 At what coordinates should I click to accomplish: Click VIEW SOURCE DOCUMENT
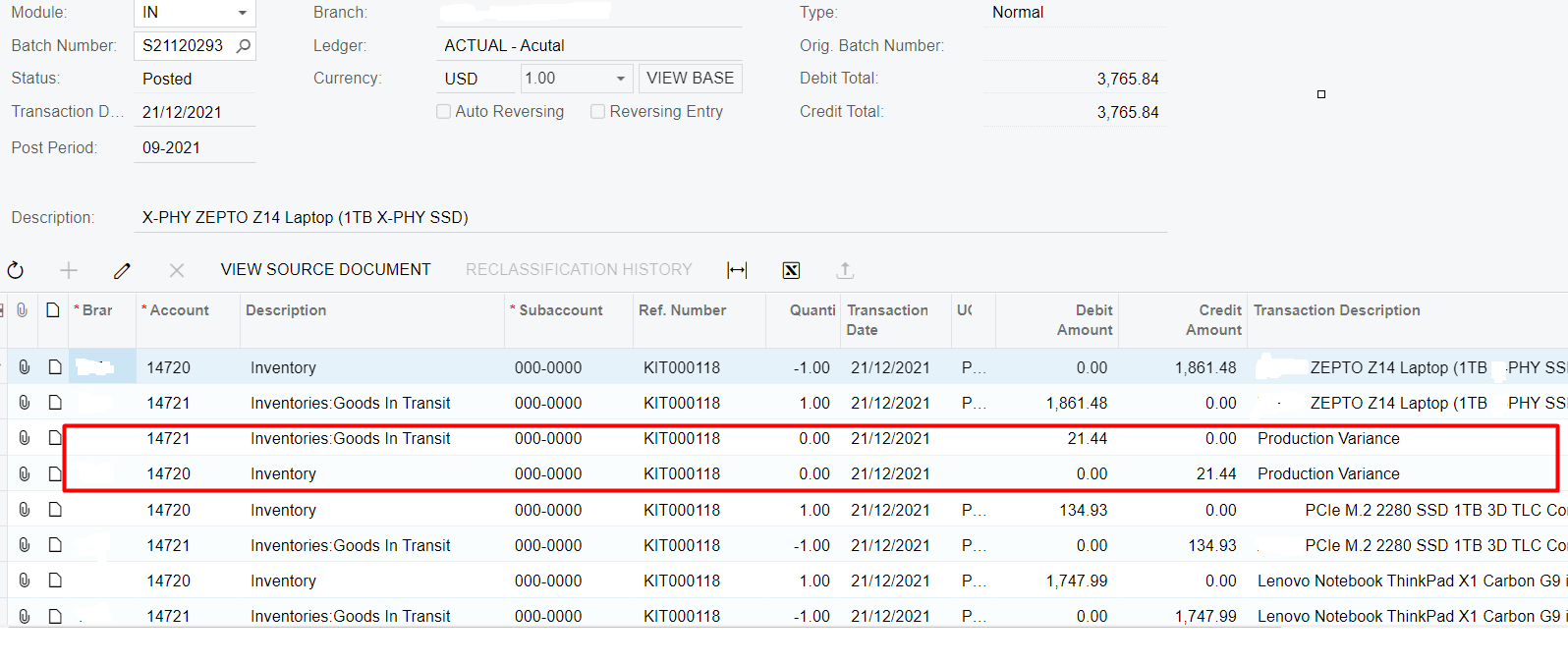[x=325, y=269]
